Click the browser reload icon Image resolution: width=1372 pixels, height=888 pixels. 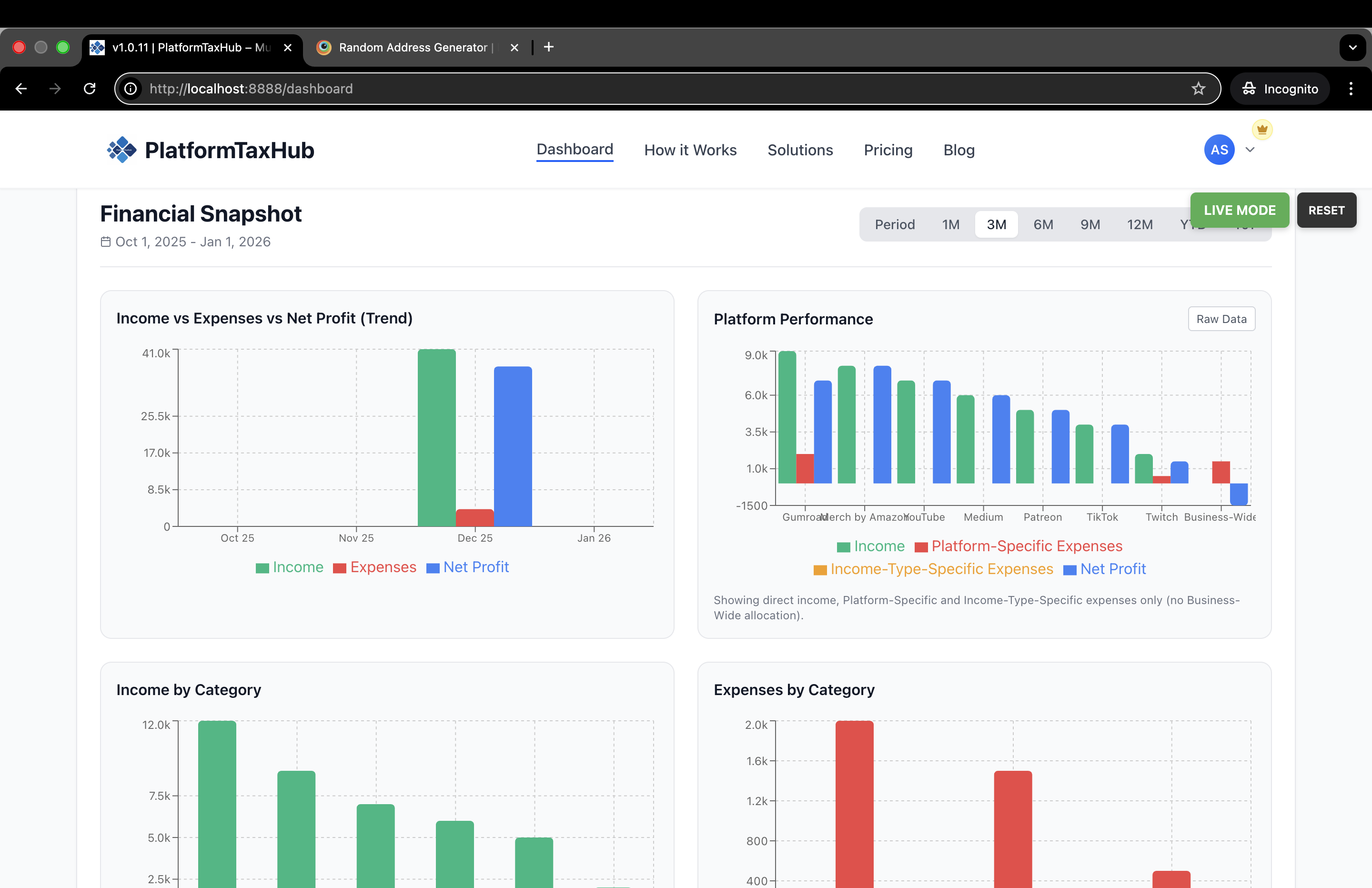pyautogui.click(x=90, y=88)
